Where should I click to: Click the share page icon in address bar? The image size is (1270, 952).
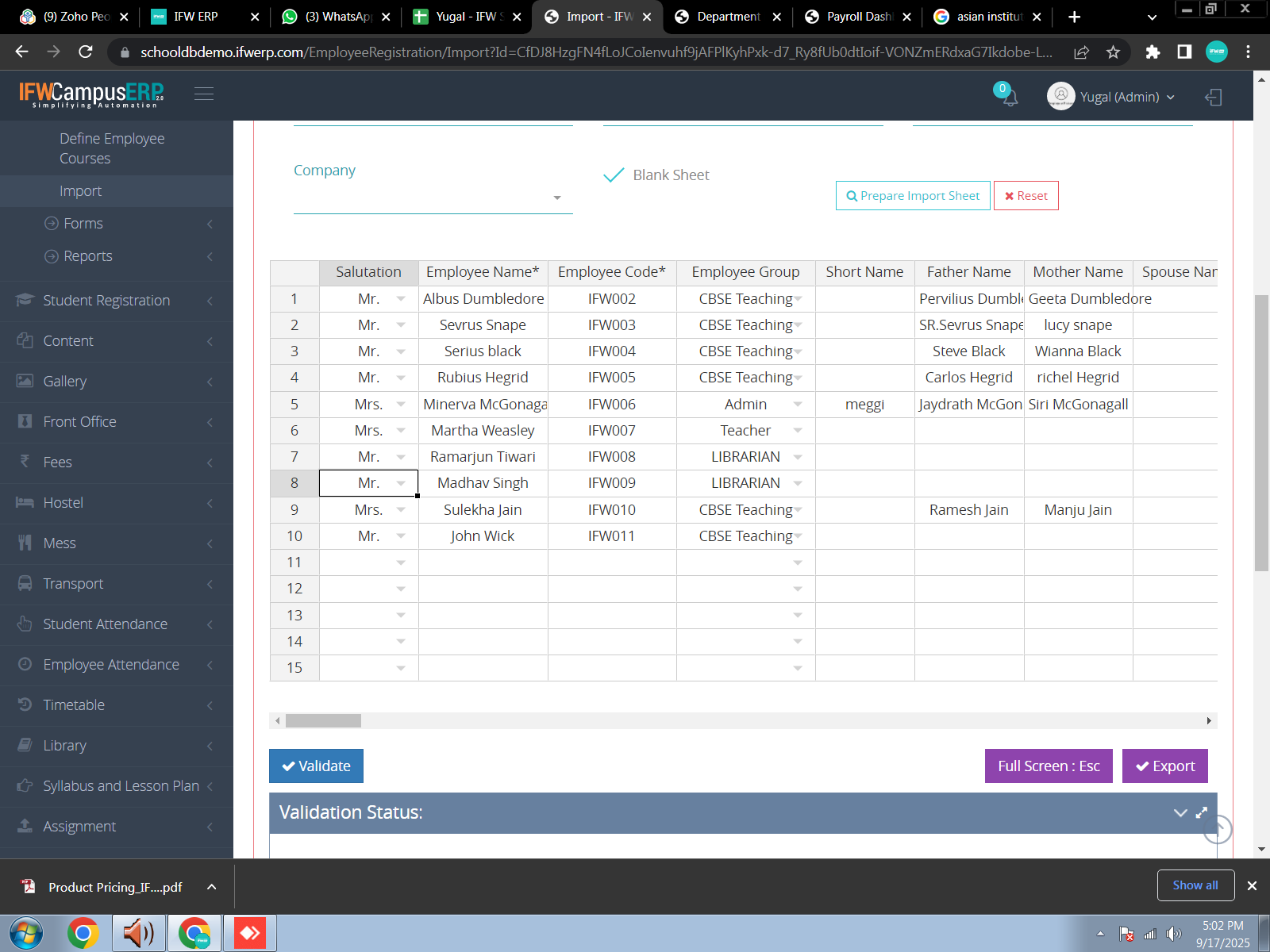[1081, 52]
